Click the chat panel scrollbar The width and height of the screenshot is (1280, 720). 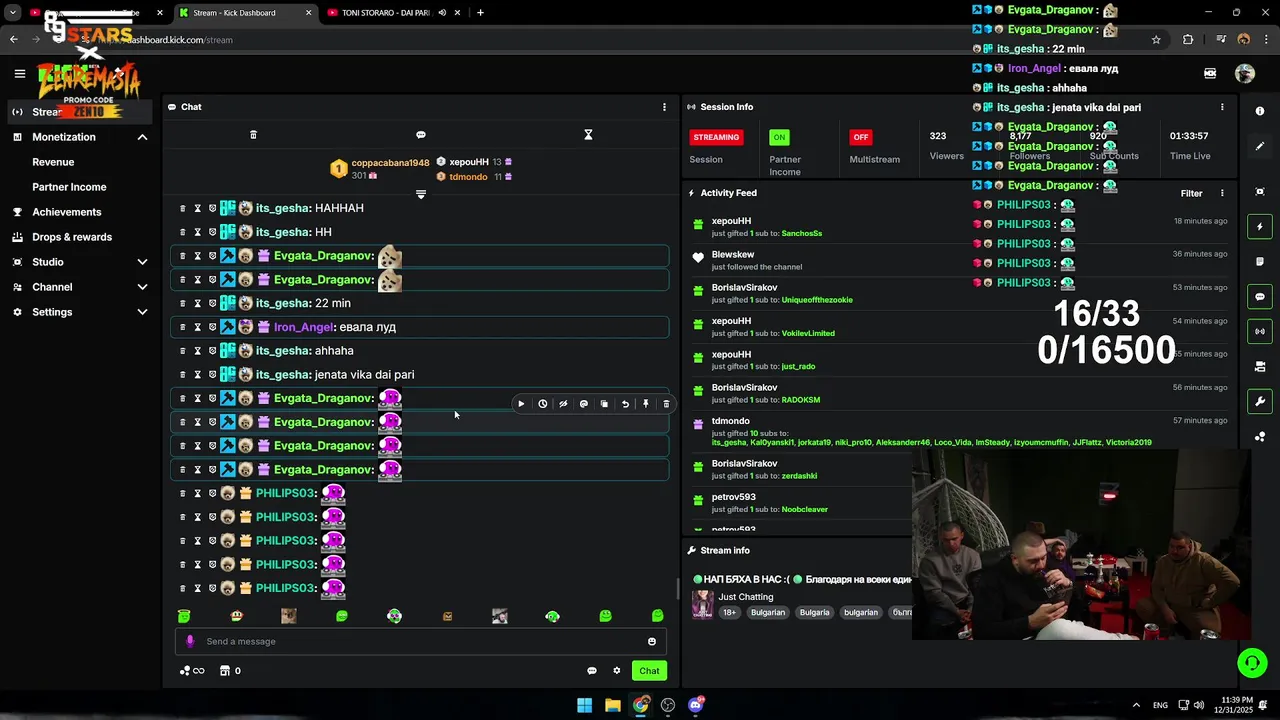click(678, 588)
